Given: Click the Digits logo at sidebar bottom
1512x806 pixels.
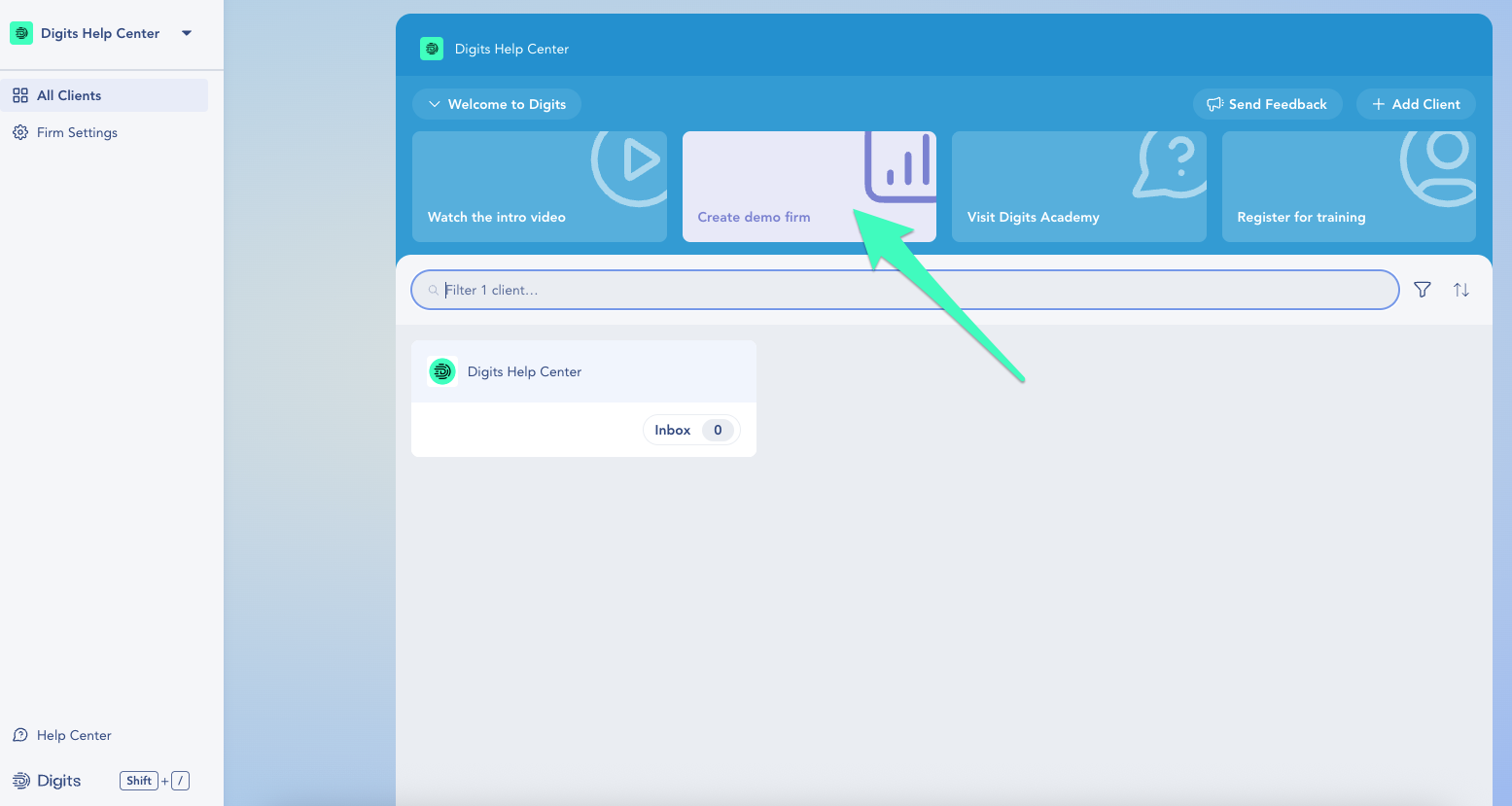Looking at the screenshot, I should pyautogui.click(x=47, y=781).
